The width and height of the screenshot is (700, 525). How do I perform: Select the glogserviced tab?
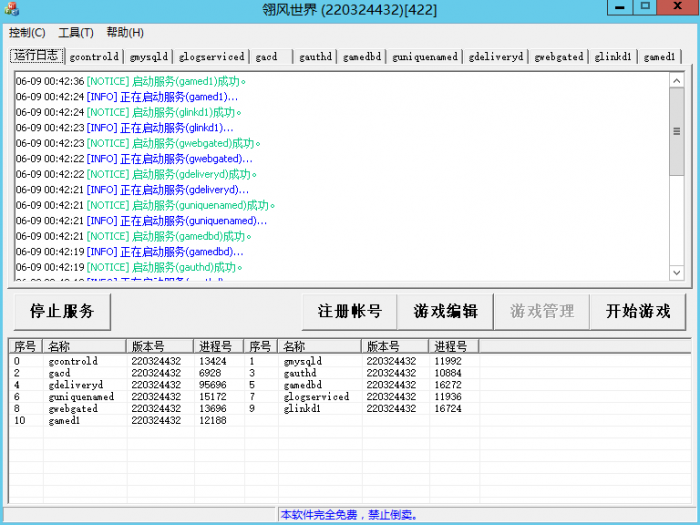point(211,57)
